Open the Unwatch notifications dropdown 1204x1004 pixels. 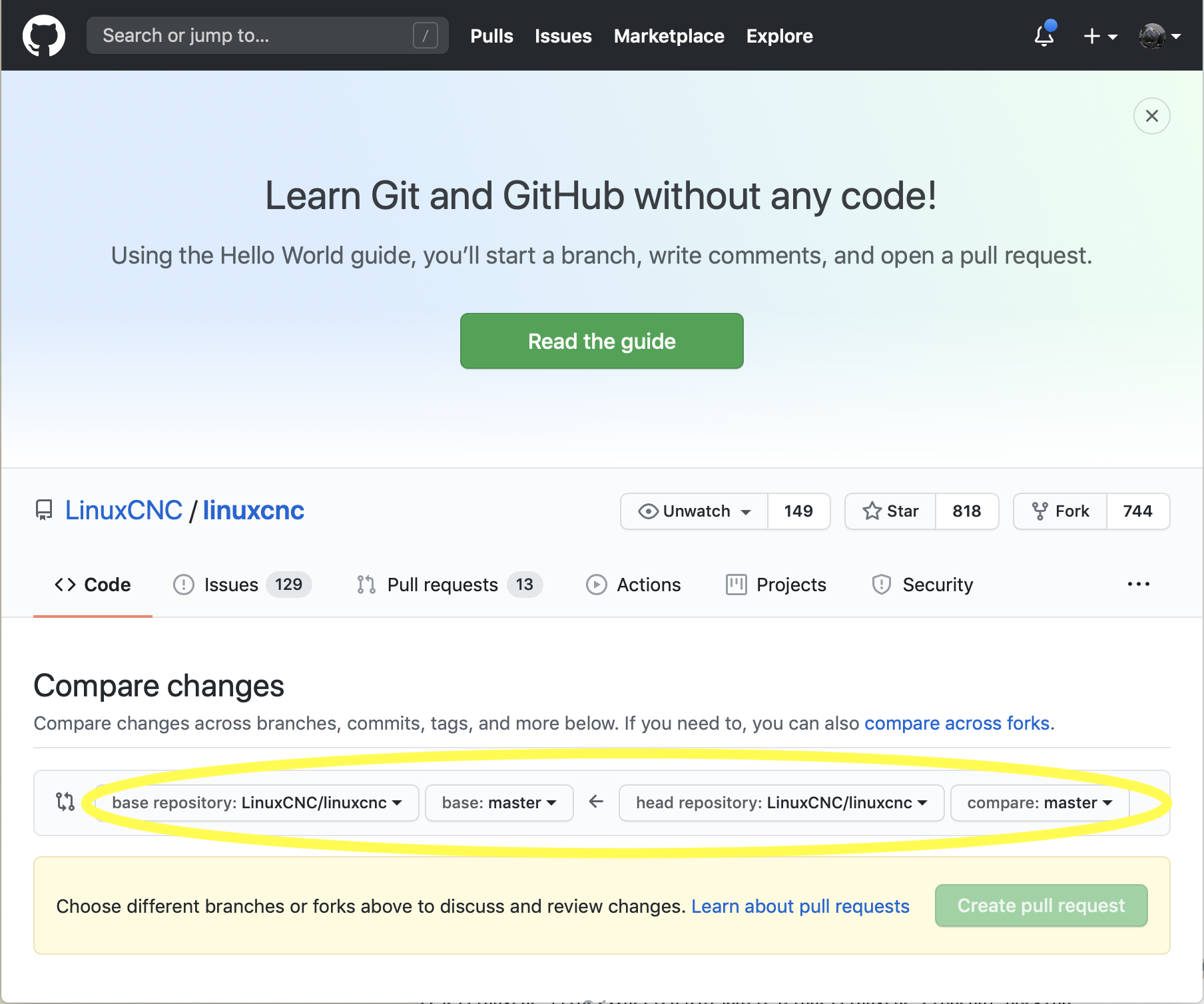click(694, 511)
